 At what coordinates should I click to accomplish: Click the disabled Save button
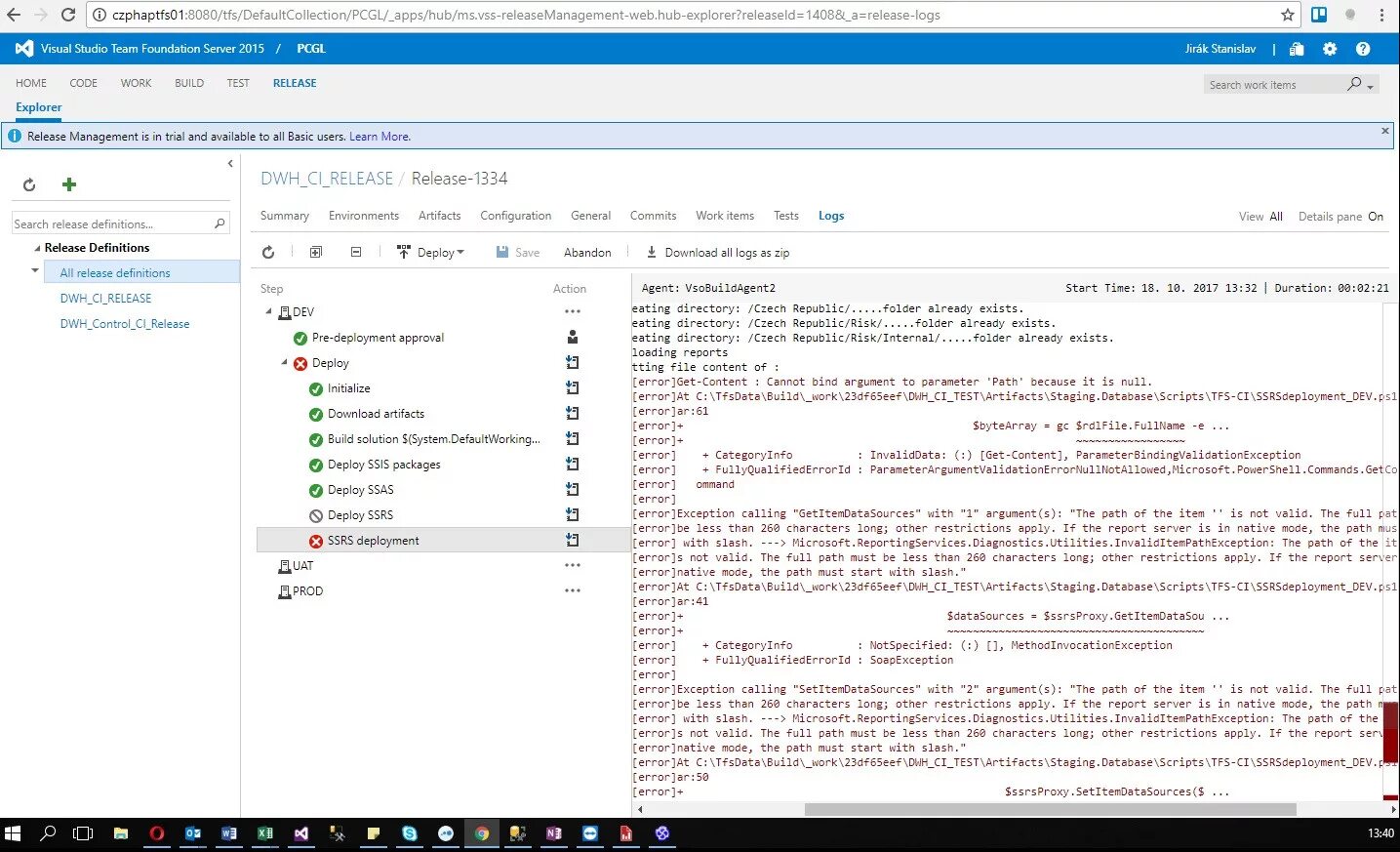click(x=517, y=252)
